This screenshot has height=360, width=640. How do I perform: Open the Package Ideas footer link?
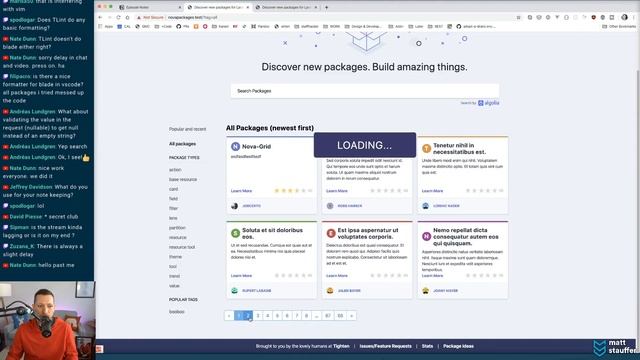pos(458,346)
